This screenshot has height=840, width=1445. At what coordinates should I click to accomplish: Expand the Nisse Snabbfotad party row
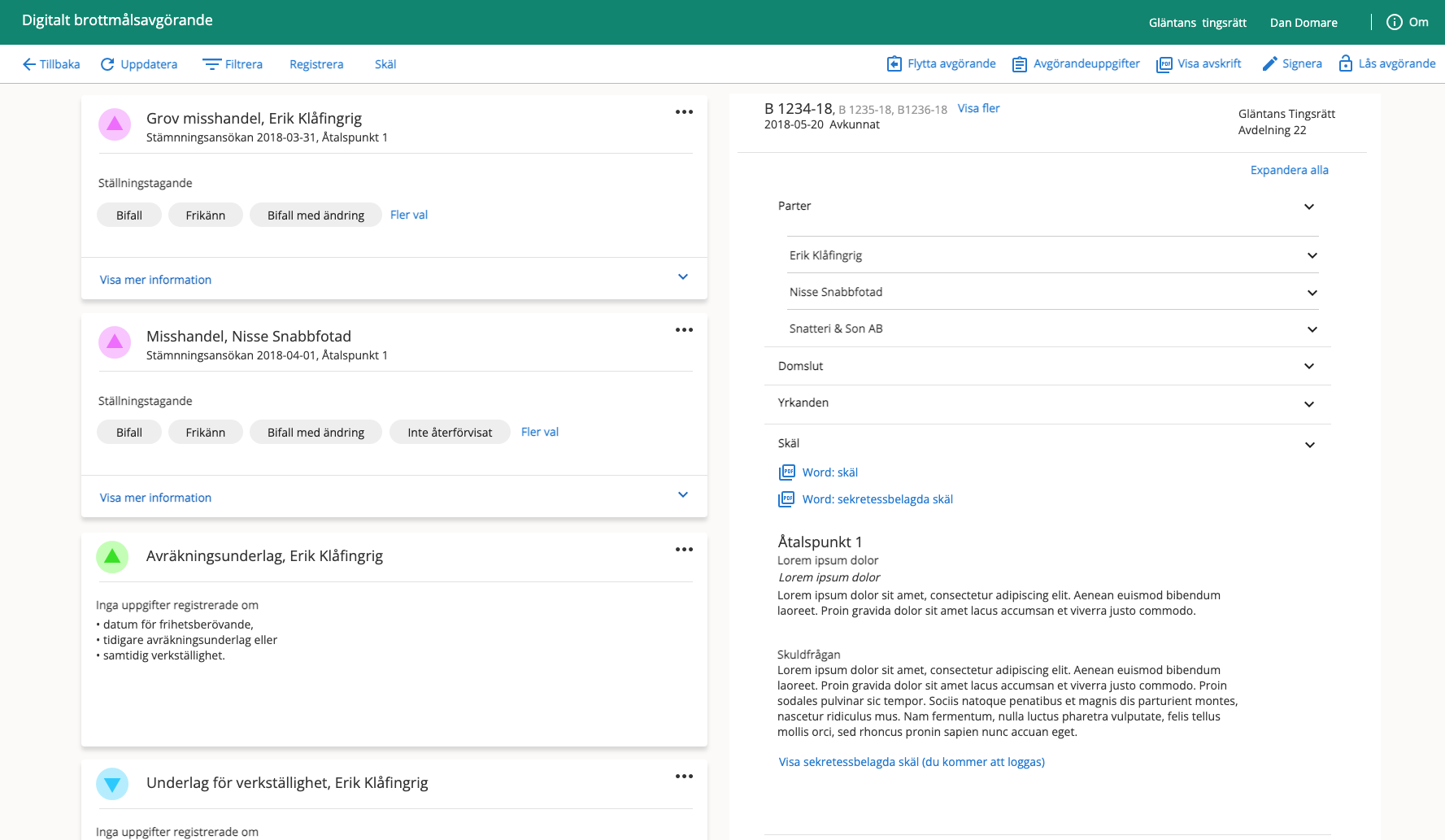click(x=1053, y=292)
